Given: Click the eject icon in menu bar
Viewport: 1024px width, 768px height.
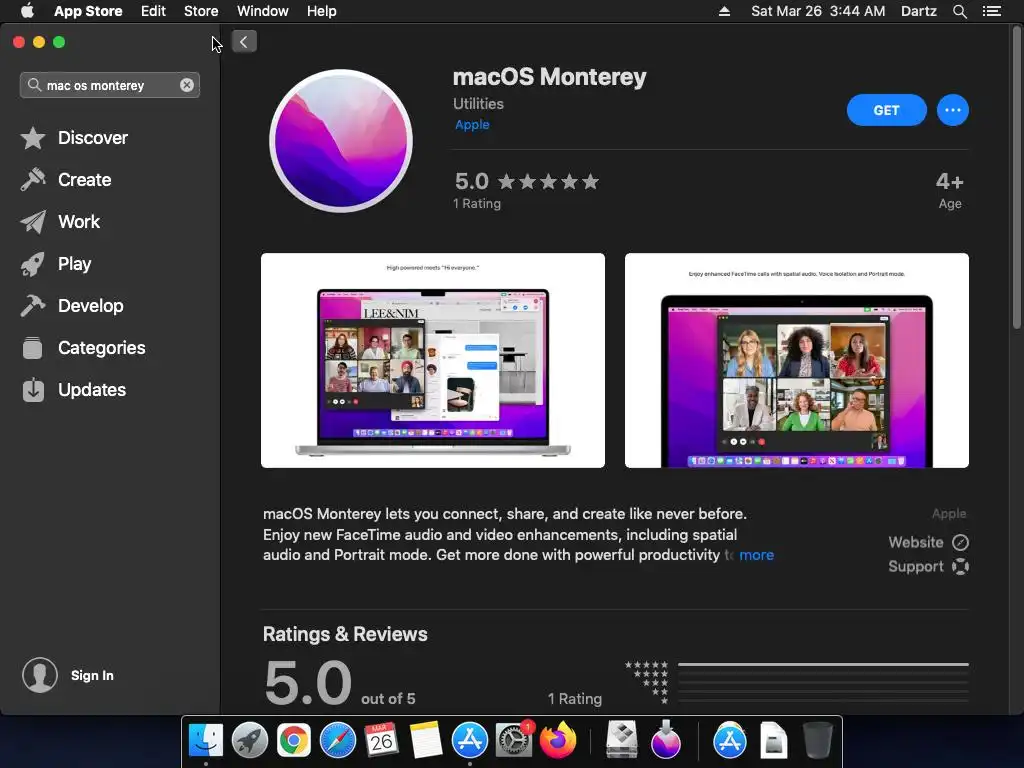Looking at the screenshot, I should 724,11.
